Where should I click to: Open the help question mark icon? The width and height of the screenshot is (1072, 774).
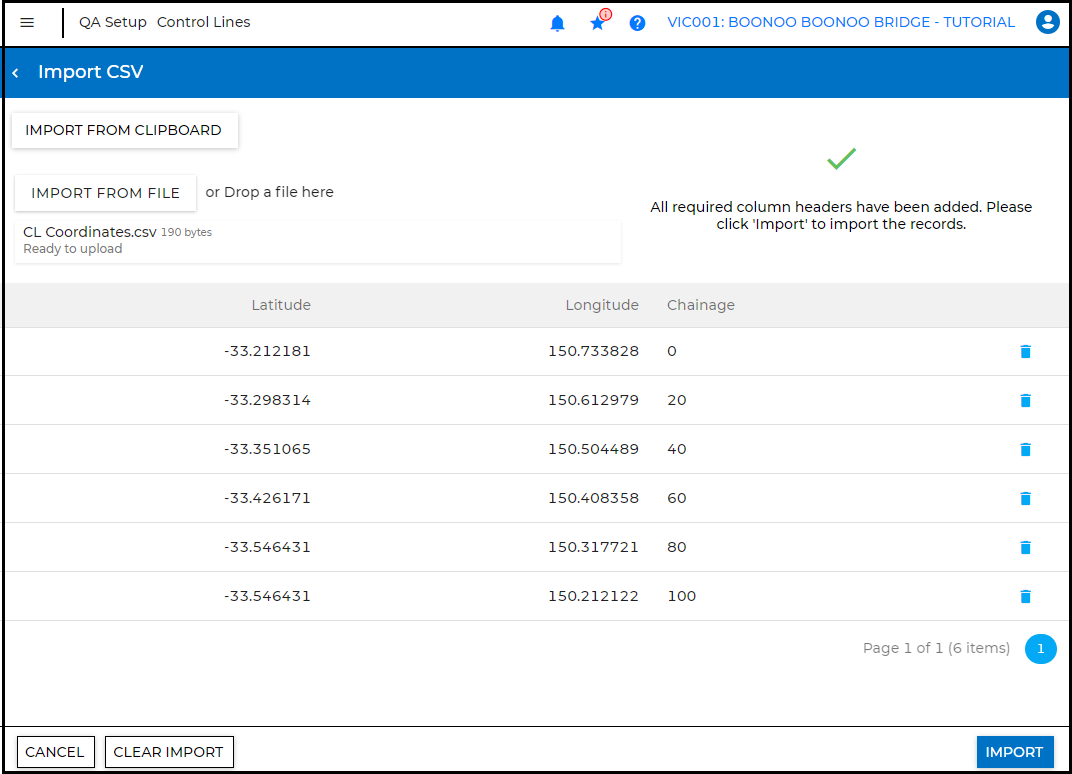click(x=637, y=23)
